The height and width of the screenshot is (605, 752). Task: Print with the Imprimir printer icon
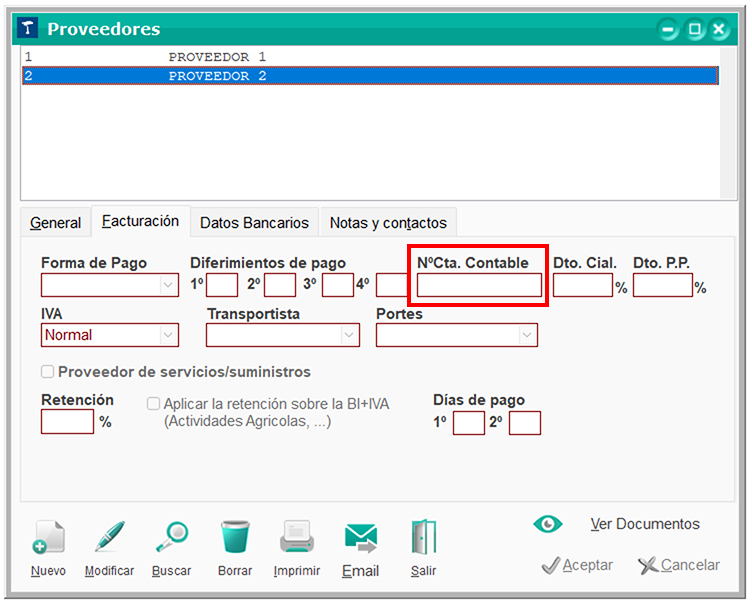click(297, 537)
